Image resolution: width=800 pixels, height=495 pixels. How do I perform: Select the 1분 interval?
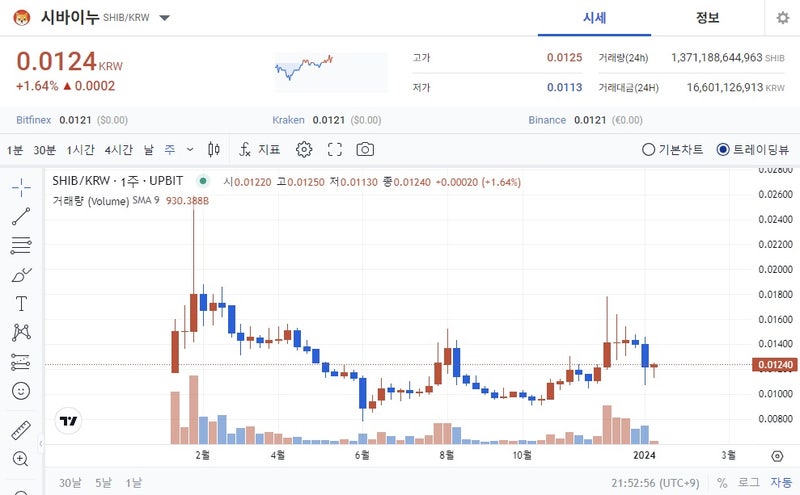pyautogui.click(x=15, y=150)
